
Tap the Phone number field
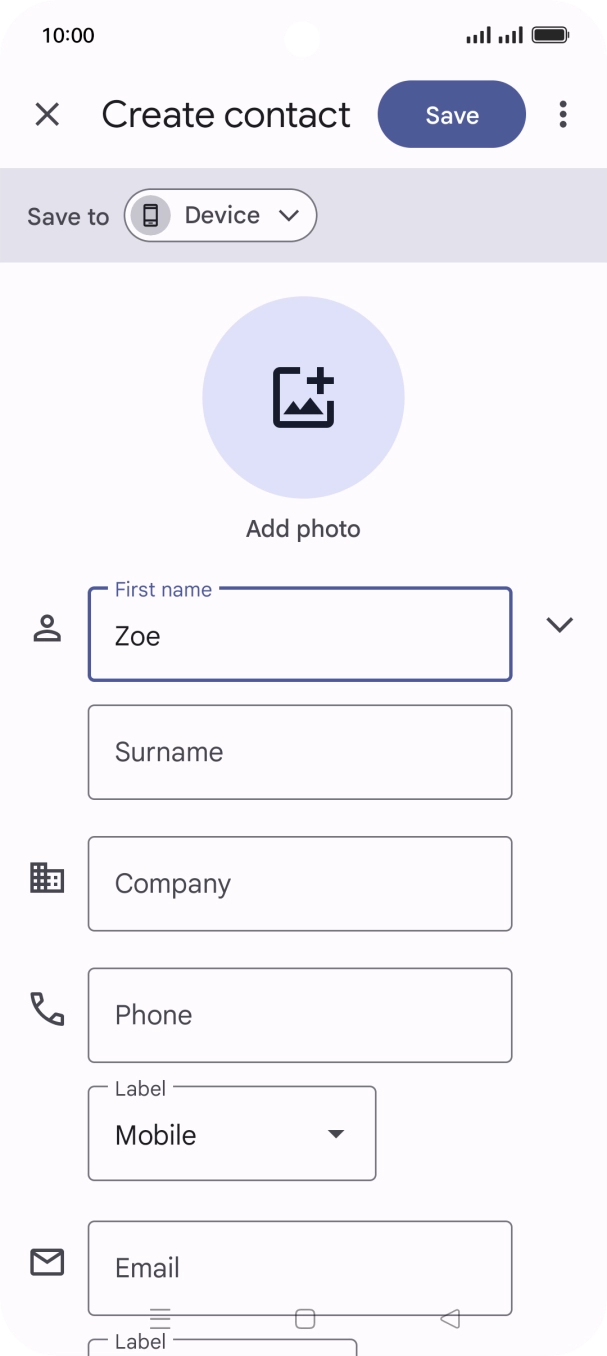pos(299,1015)
